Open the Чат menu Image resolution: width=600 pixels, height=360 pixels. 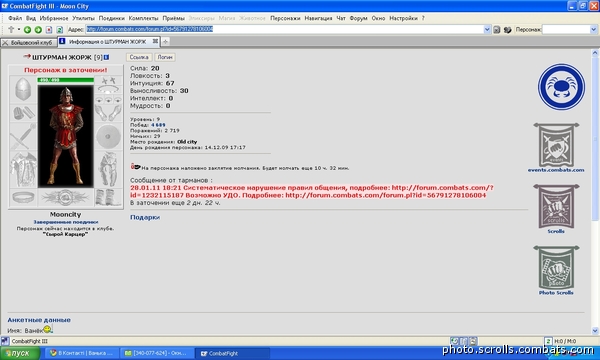click(x=341, y=18)
